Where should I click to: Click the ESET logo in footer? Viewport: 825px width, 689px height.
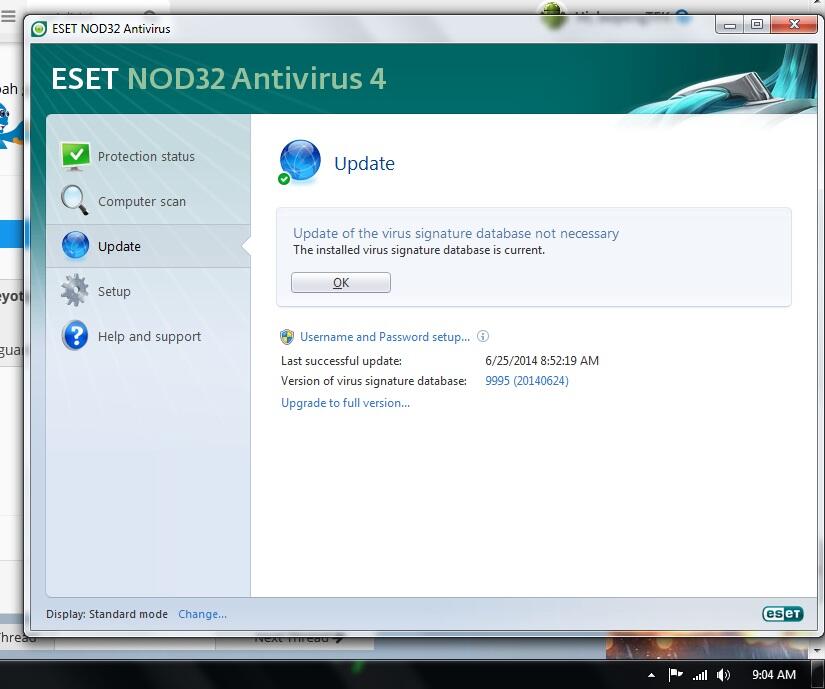(782, 613)
